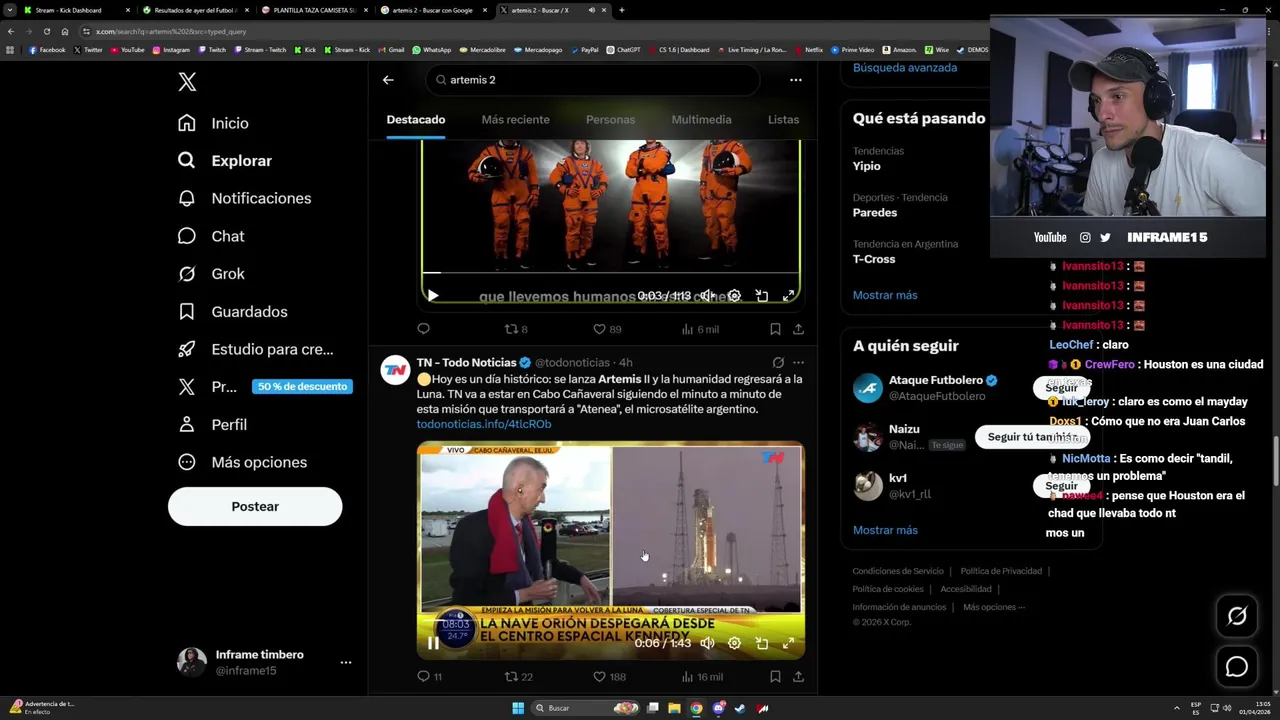
Task: Click taskbar Buscar search box
Action: pos(585,708)
